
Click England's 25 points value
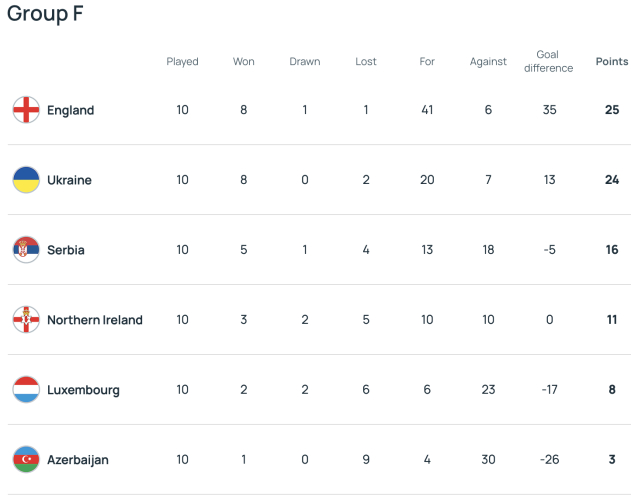(x=612, y=110)
